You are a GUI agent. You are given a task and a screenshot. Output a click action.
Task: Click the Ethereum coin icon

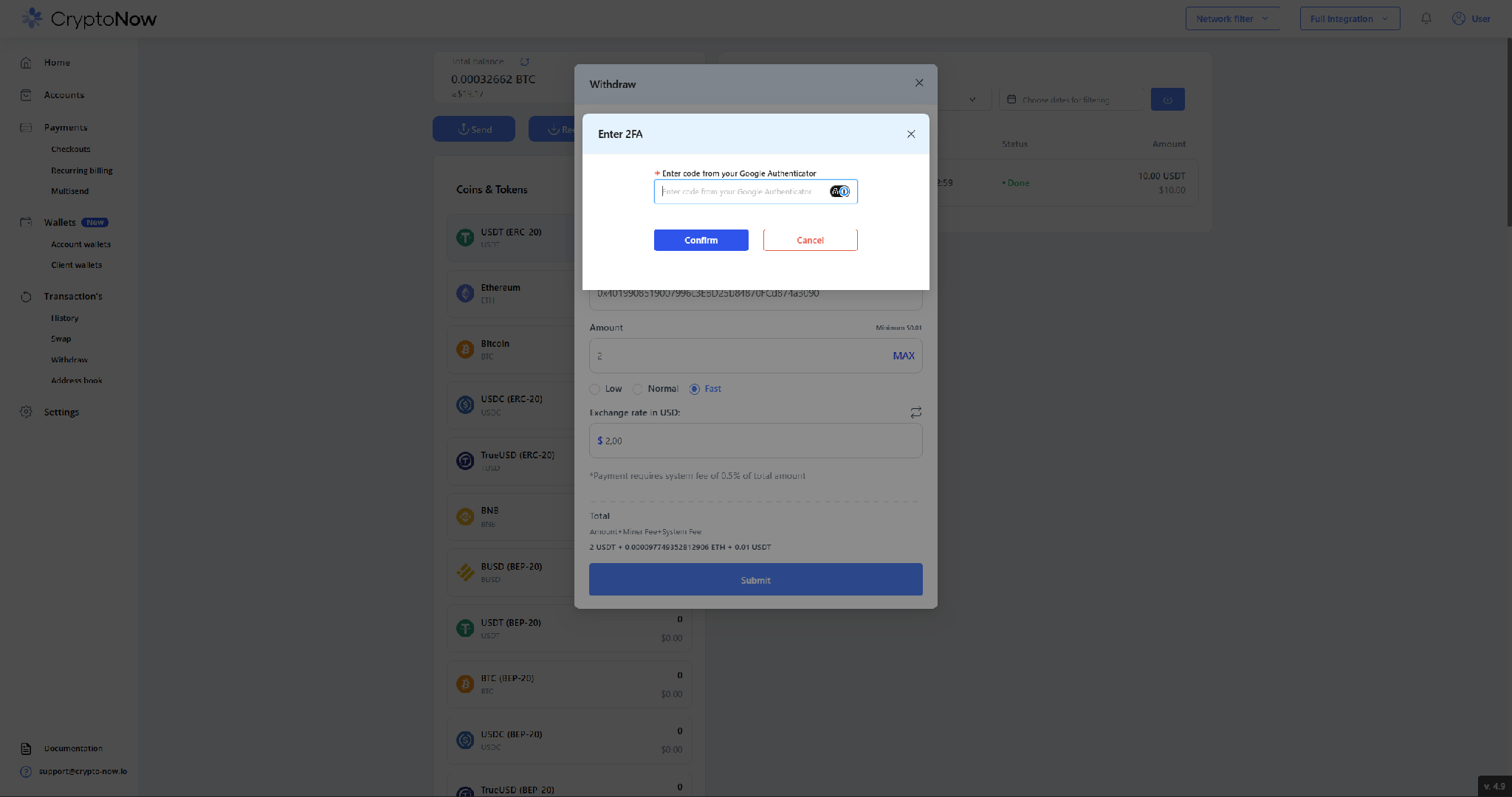[465, 294]
